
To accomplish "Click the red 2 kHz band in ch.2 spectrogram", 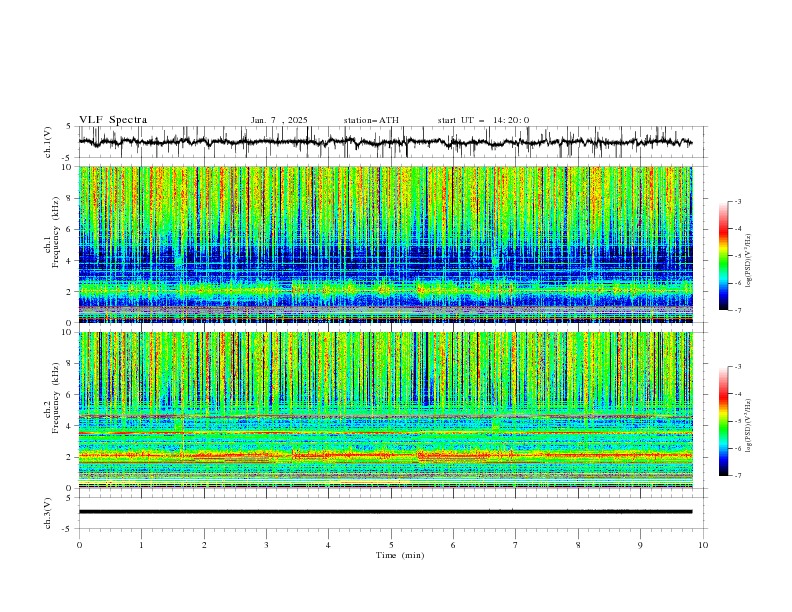I will [x=385, y=455].
